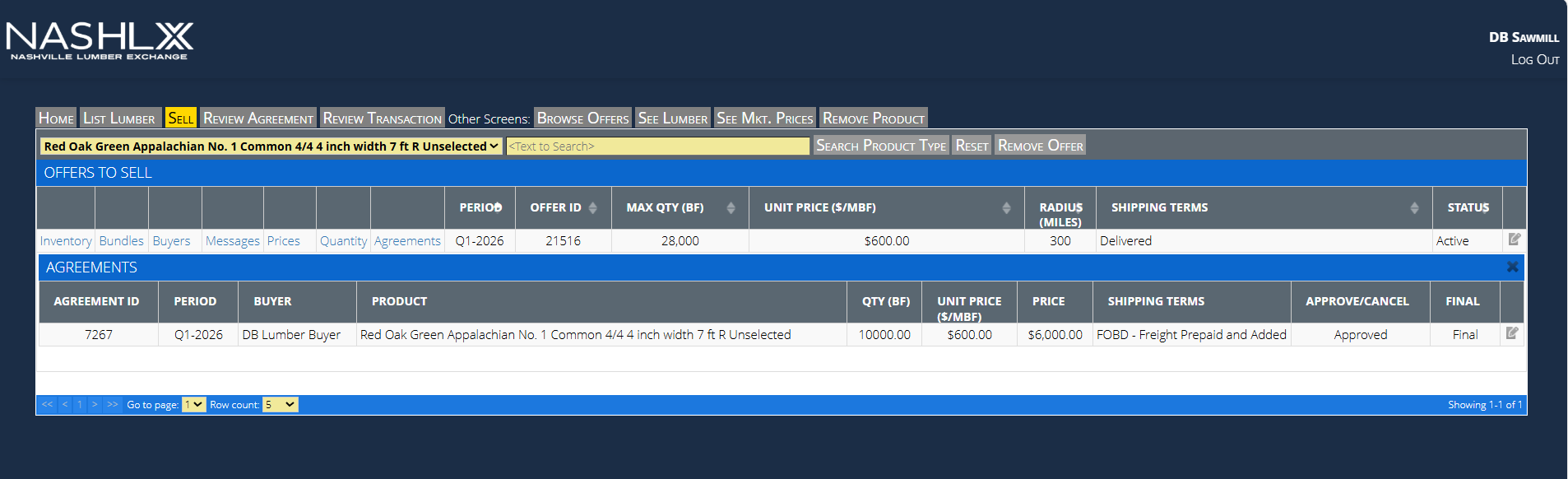Click the Product column header in Agreements

click(601, 301)
